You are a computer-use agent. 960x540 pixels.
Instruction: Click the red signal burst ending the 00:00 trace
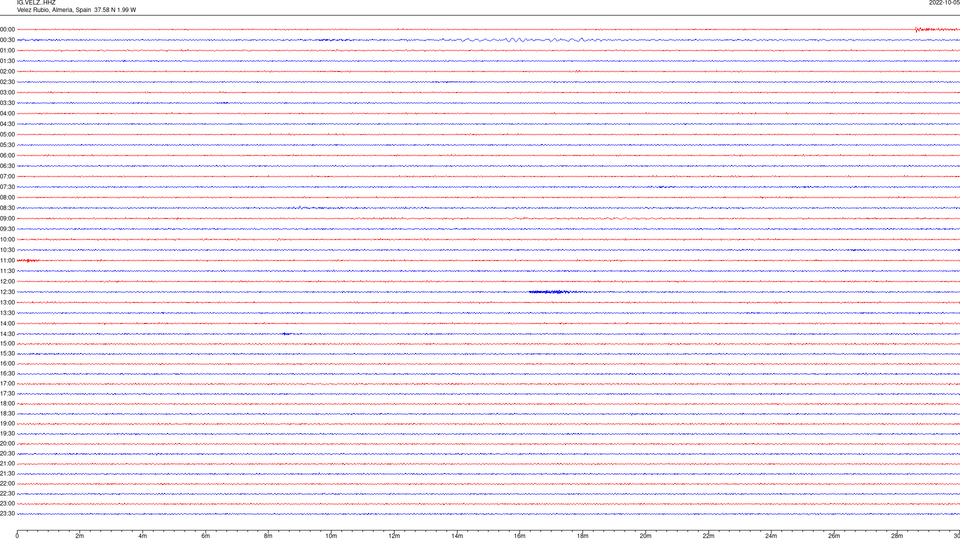[937, 29]
